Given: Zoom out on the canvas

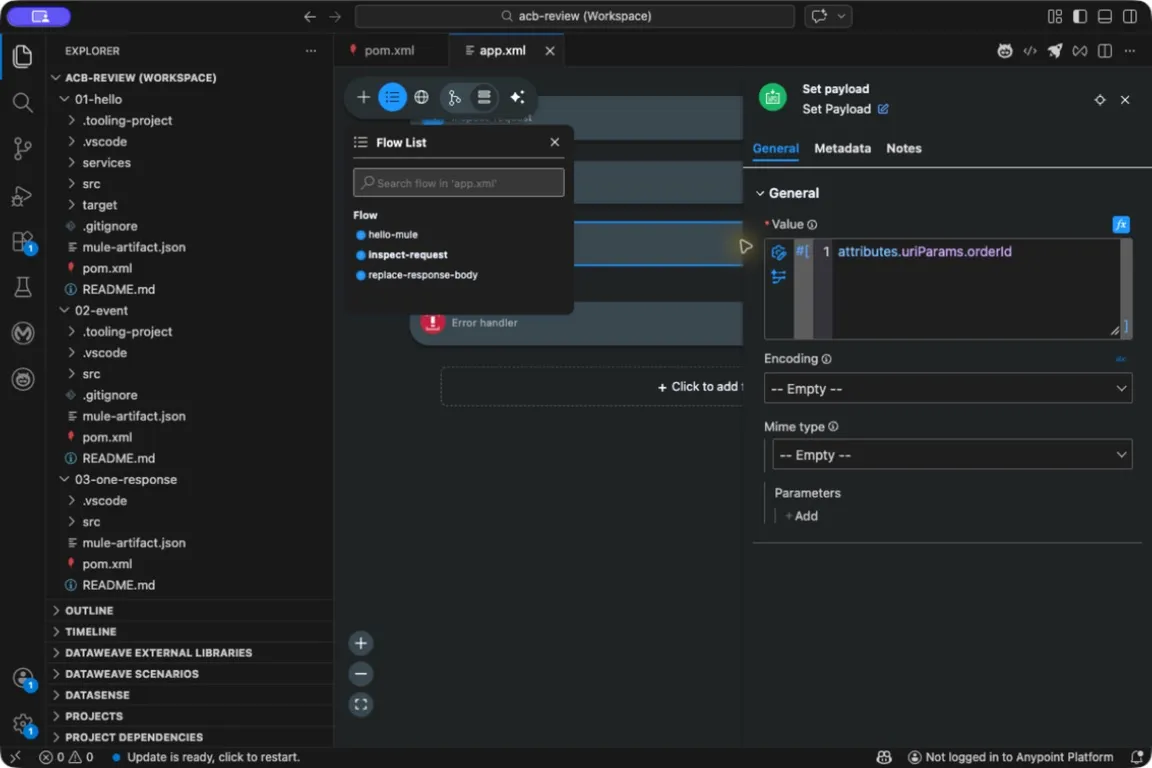Looking at the screenshot, I should [x=361, y=674].
